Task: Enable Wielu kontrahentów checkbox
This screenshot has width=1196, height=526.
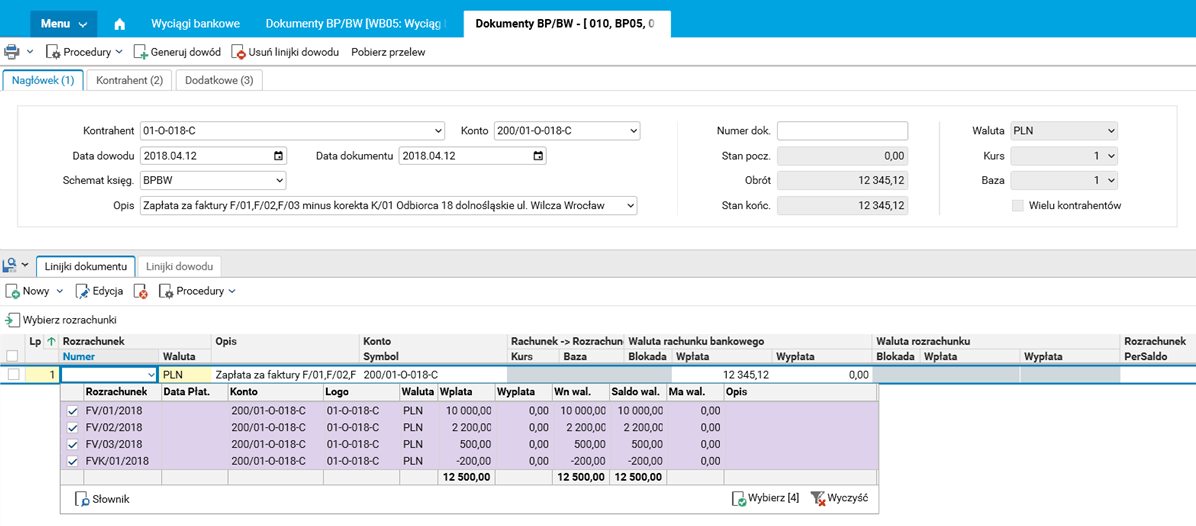Action: coord(1018,206)
